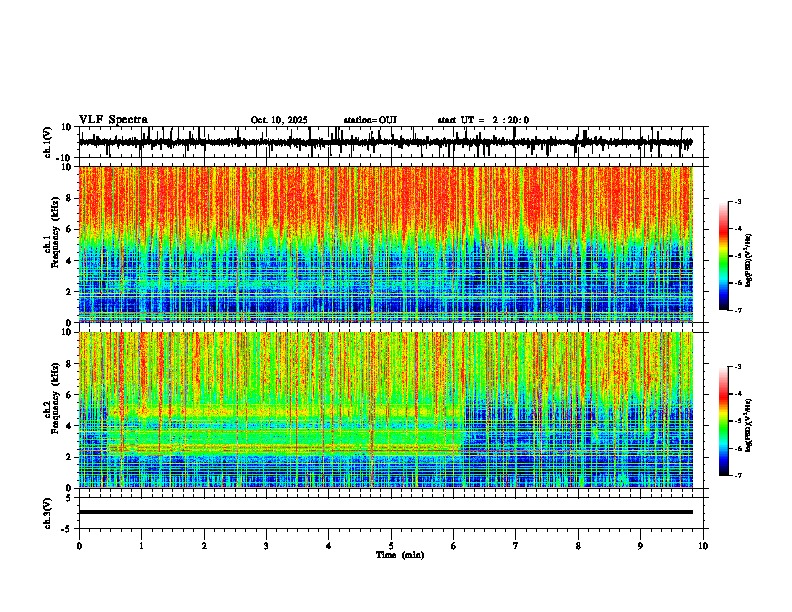Click the "ch.1(V)" waveform axis label
The image size is (792, 612).
click(48, 142)
